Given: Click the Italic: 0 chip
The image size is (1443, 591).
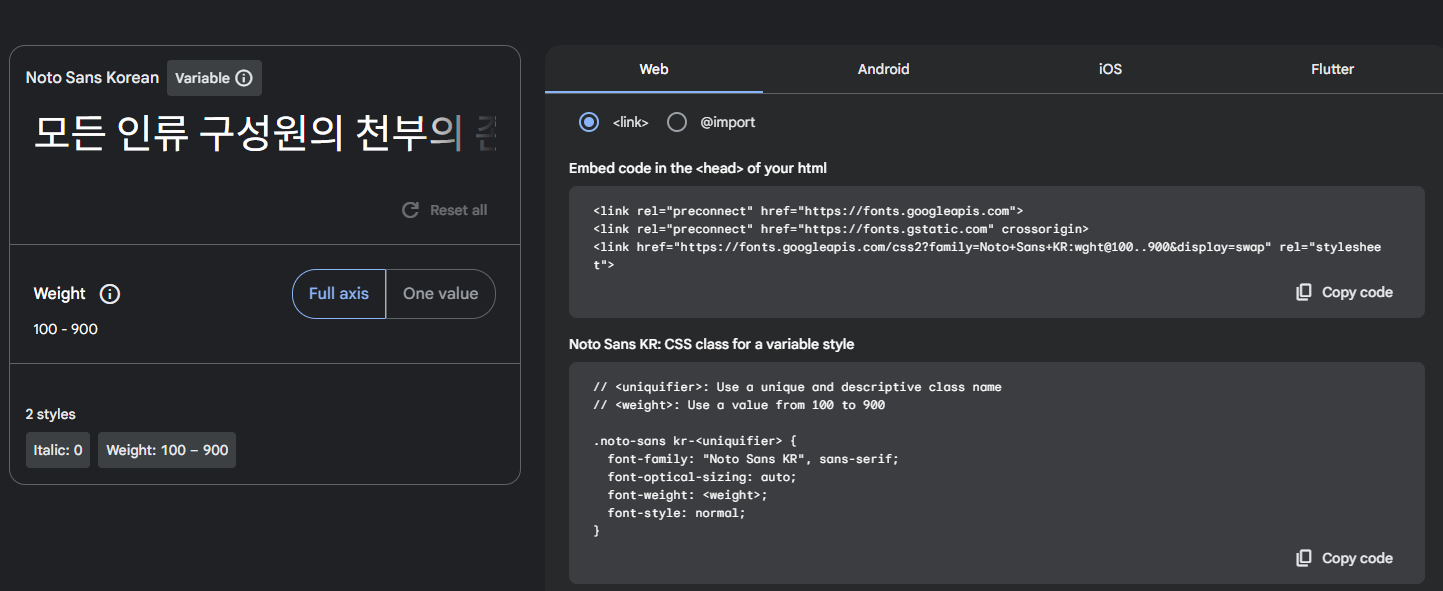Looking at the screenshot, I should (58, 450).
